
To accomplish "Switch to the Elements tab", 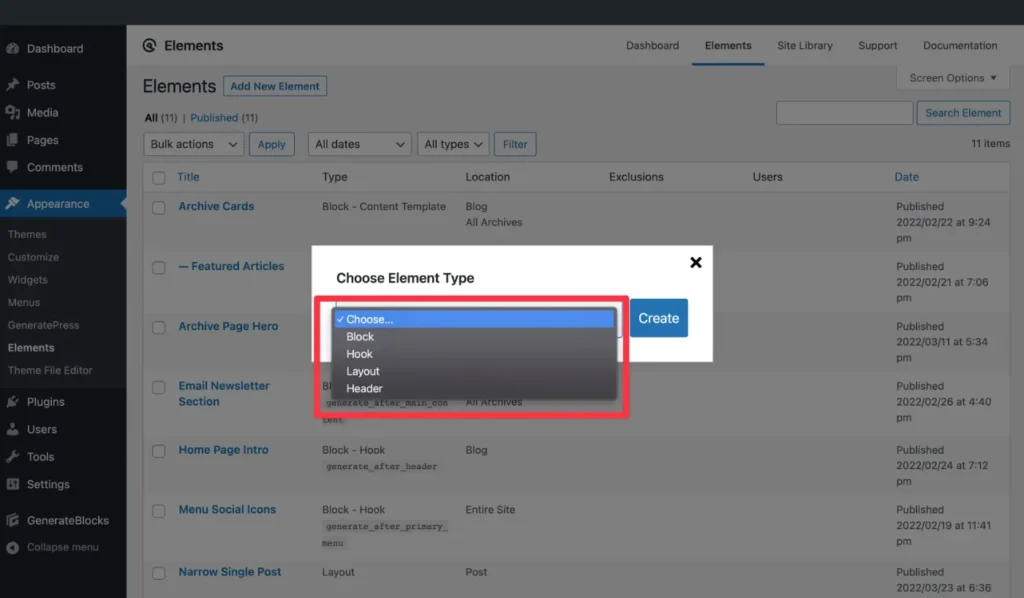I will pos(728,46).
